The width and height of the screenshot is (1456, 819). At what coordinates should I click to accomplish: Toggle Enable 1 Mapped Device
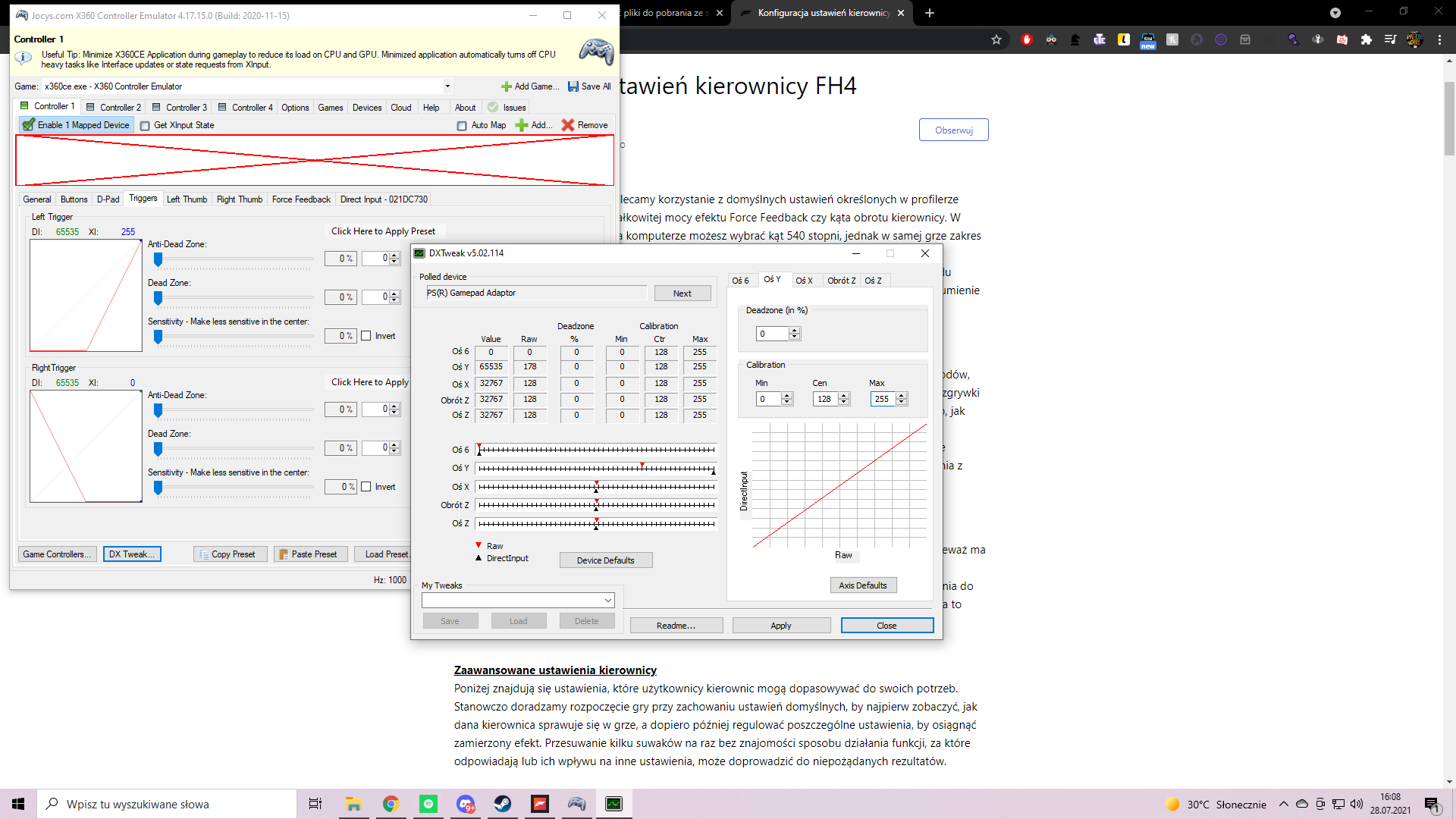coord(76,125)
